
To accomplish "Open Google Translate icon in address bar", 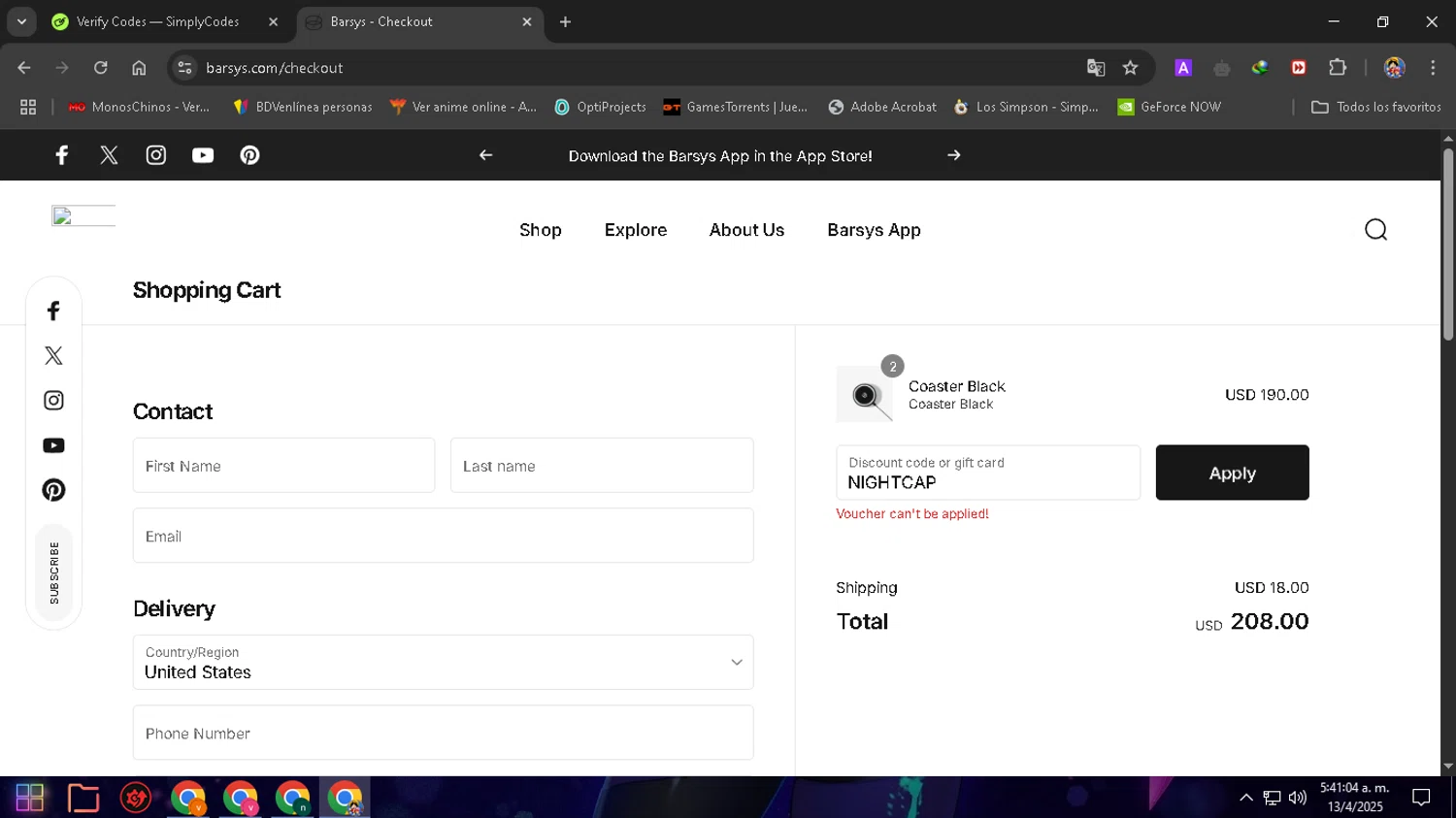I will (1096, 68).
